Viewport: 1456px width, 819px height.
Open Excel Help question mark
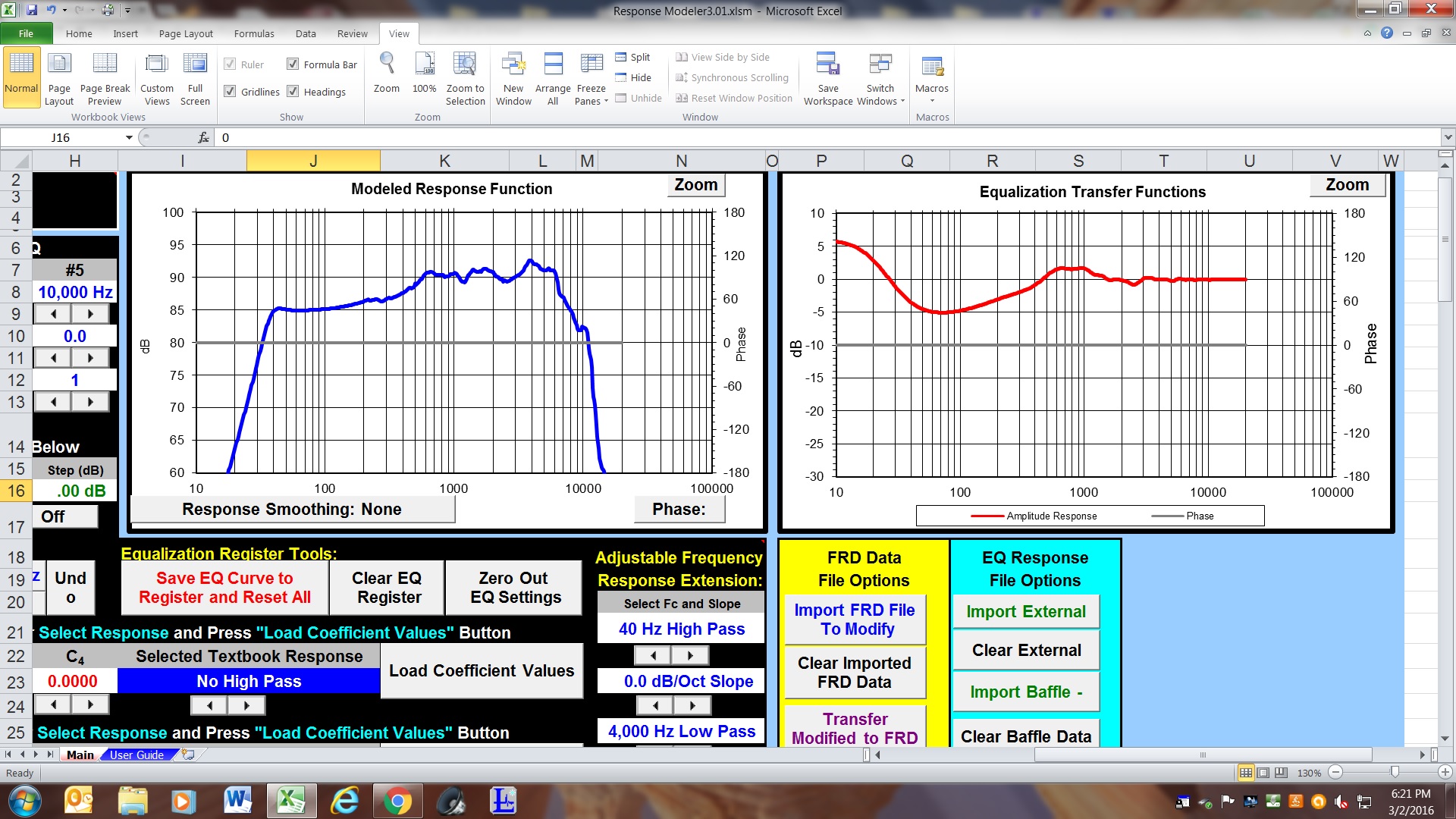1387,33
